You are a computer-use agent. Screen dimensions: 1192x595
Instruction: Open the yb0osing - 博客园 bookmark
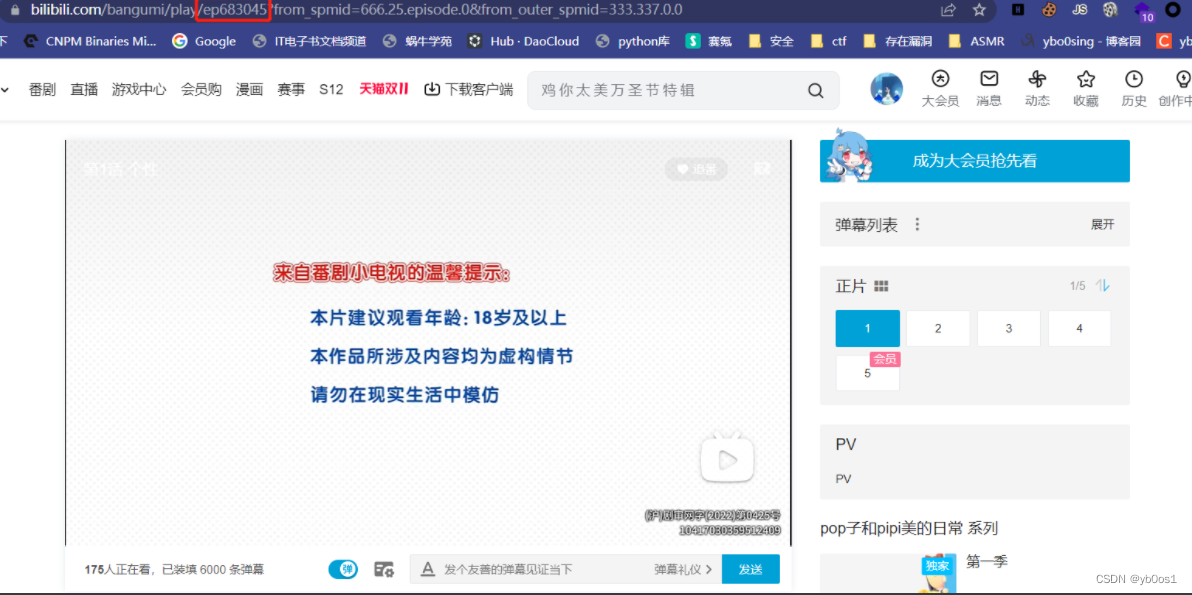coord(1081,41)
